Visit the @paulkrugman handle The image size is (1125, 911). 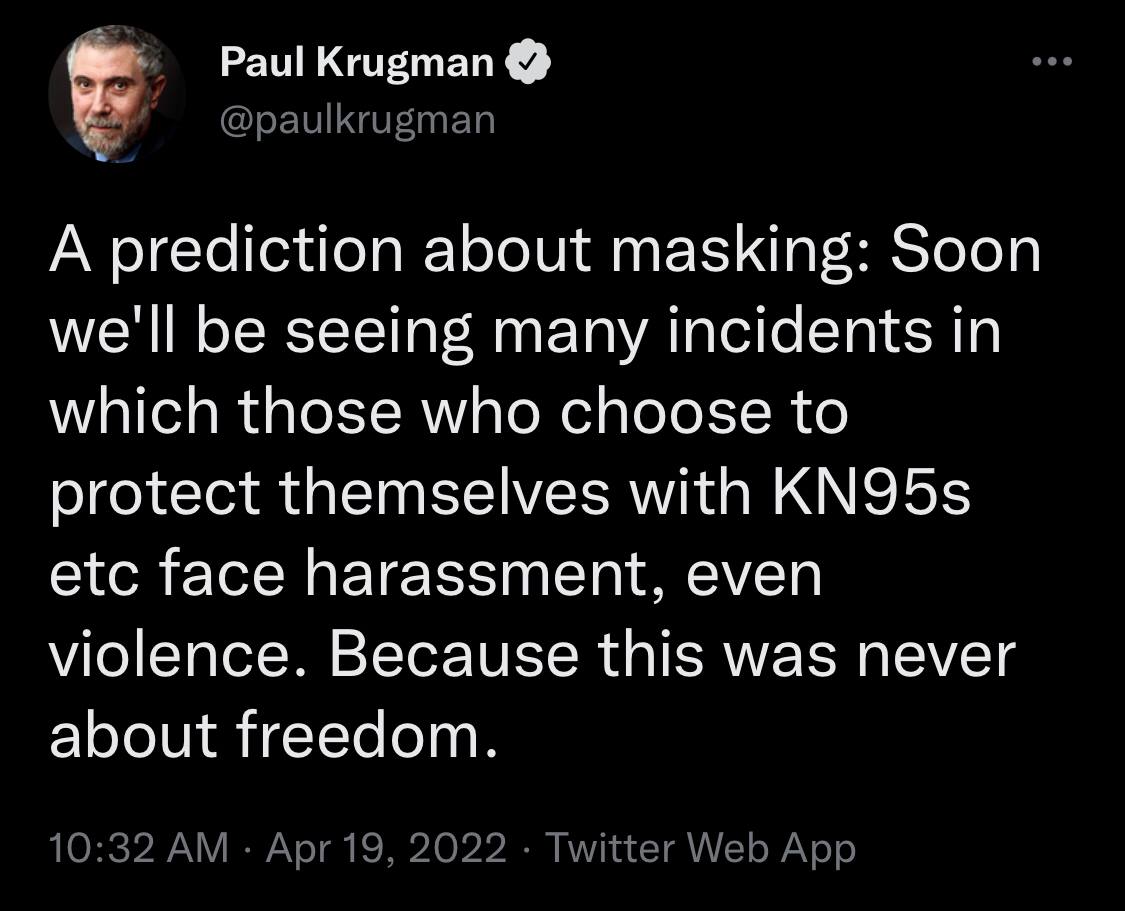357,119
